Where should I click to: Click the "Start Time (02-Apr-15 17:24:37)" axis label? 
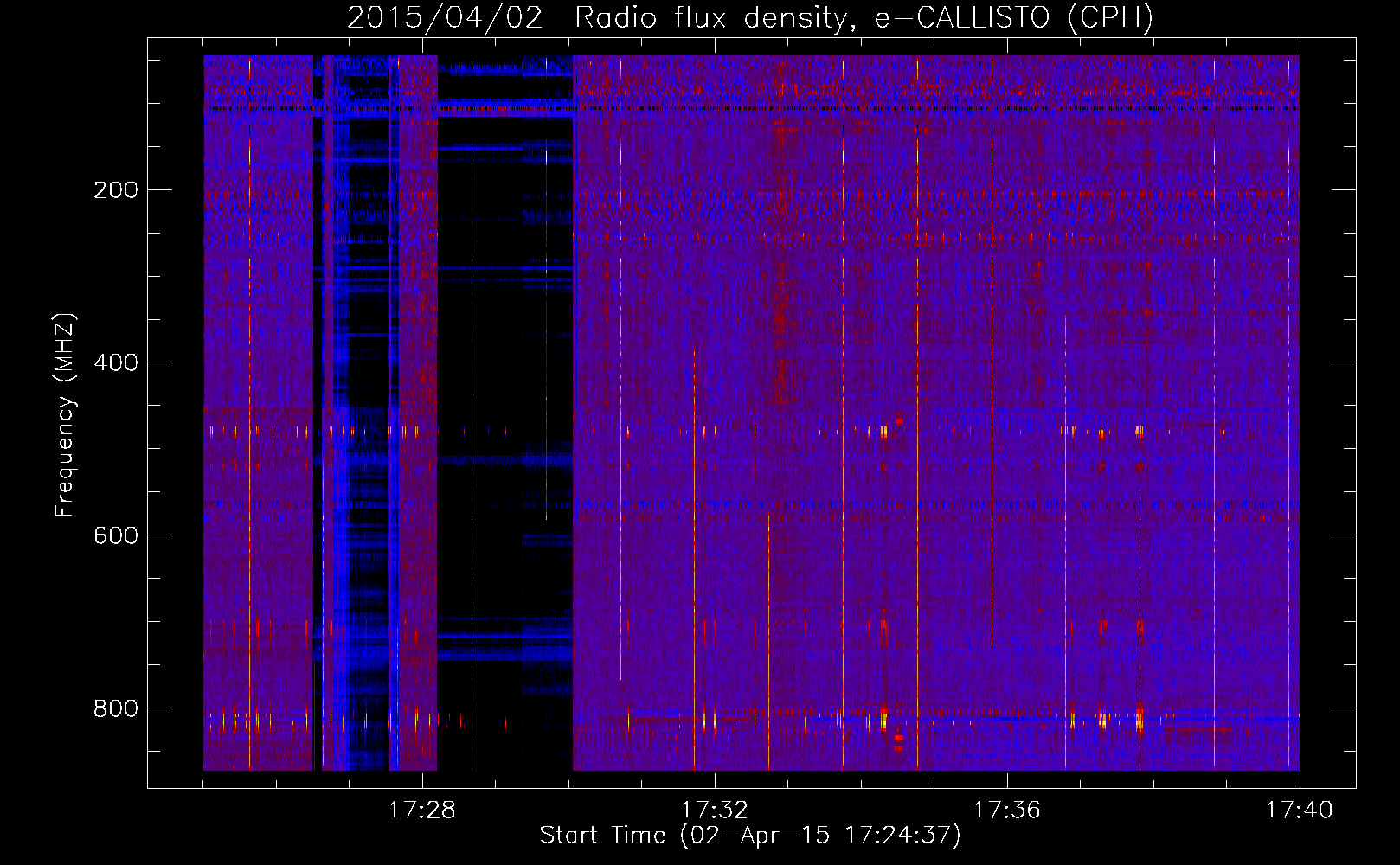(x=750, y=836)
